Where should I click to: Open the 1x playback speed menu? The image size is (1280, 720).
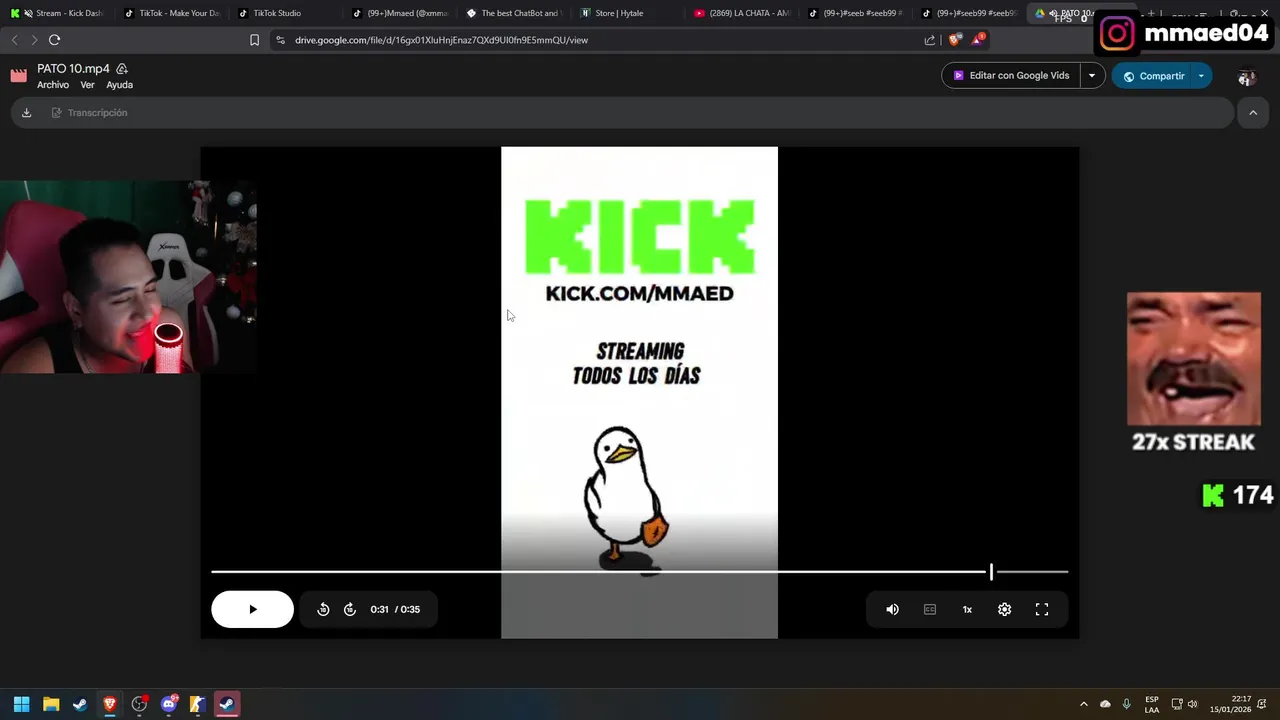pyautogui.click(x=967, y=609)
